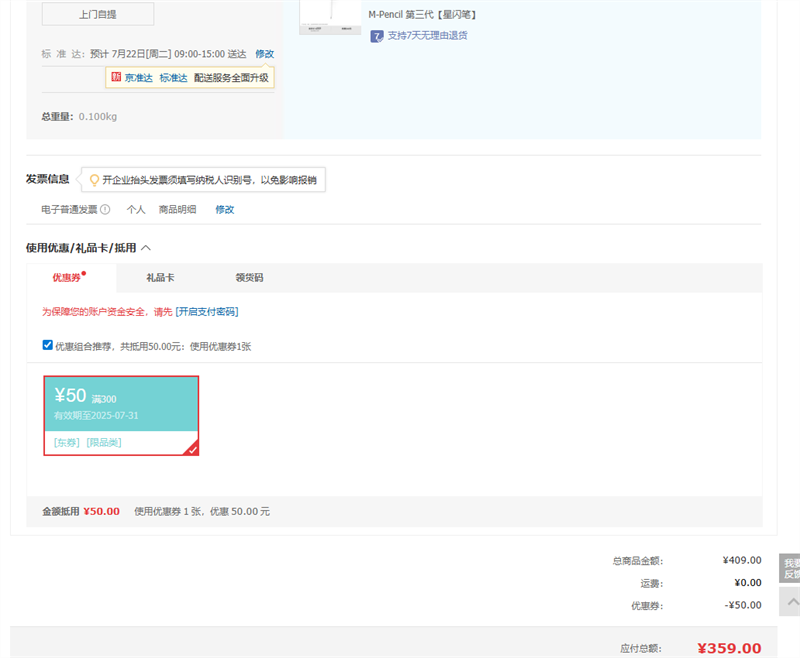
Task: Click the back-to-top arrow icon
Action: pos(790,601)
